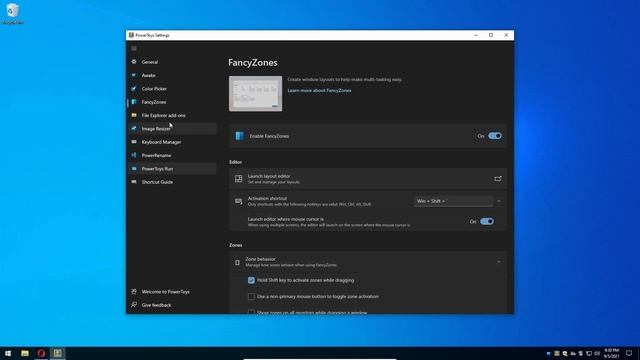Select Color Picker in the sidebar
This screenshot has width=640, height=360.
click(172, 89)
